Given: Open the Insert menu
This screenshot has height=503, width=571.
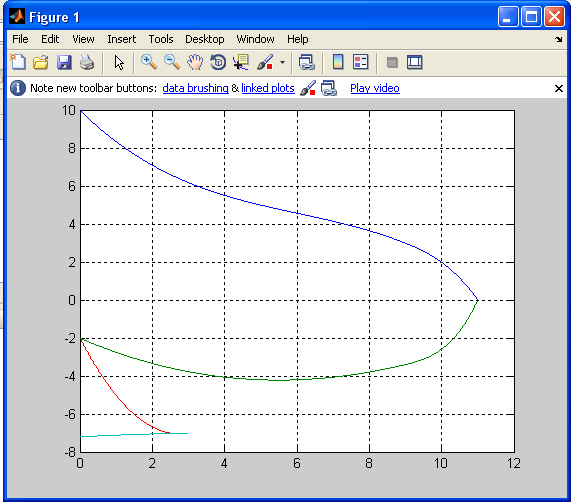Looking at the screenshot, I should [x=121, y=39].
